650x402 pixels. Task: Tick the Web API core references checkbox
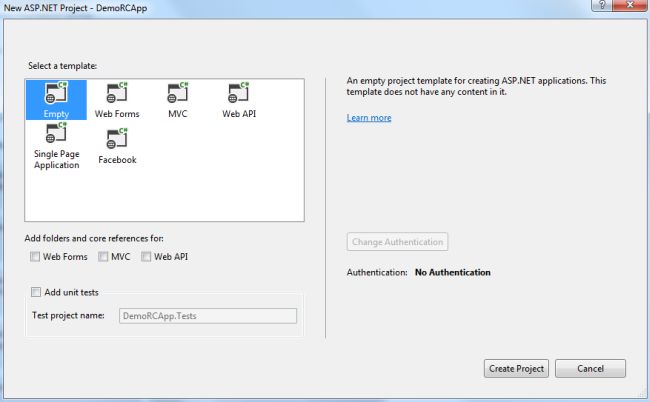(x=146, y=257)
